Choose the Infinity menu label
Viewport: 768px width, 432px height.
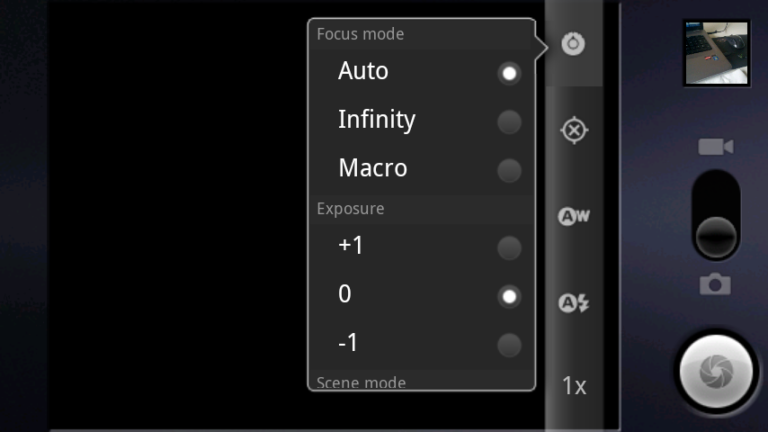point(376,120)
